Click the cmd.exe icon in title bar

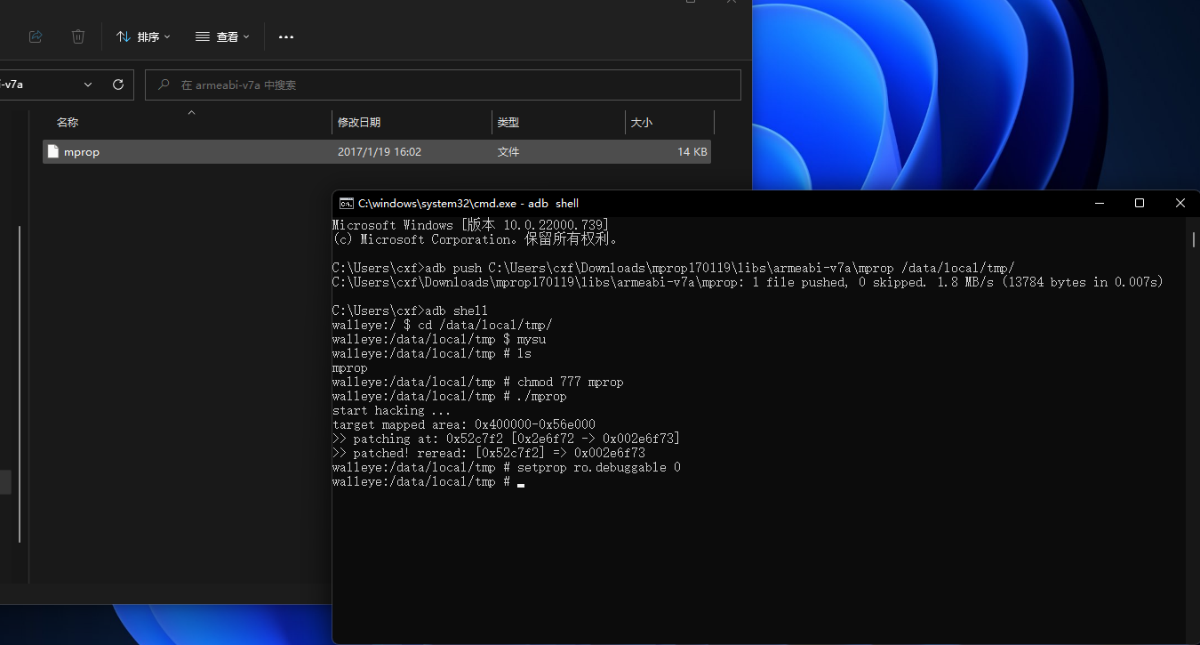(346, 203)
